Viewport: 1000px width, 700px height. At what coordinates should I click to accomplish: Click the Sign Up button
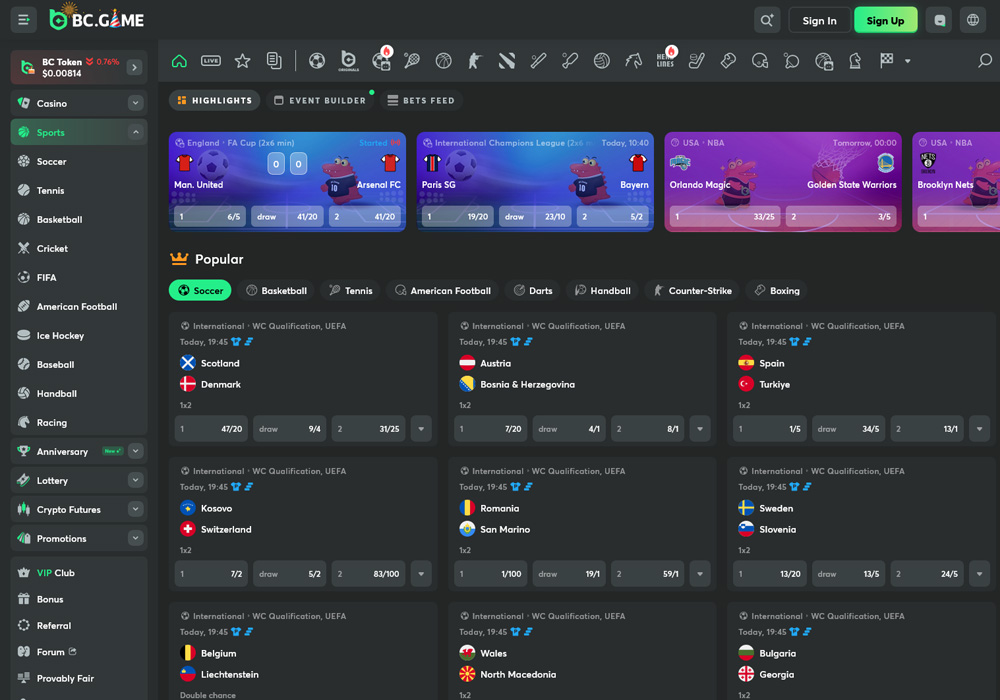pos(885,19)
